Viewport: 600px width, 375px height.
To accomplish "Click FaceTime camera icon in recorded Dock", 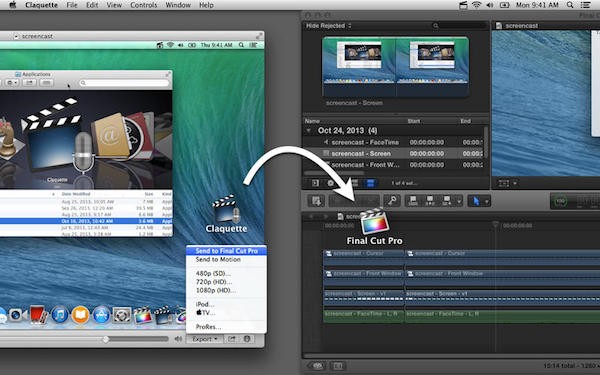I will tap(18, 315).
